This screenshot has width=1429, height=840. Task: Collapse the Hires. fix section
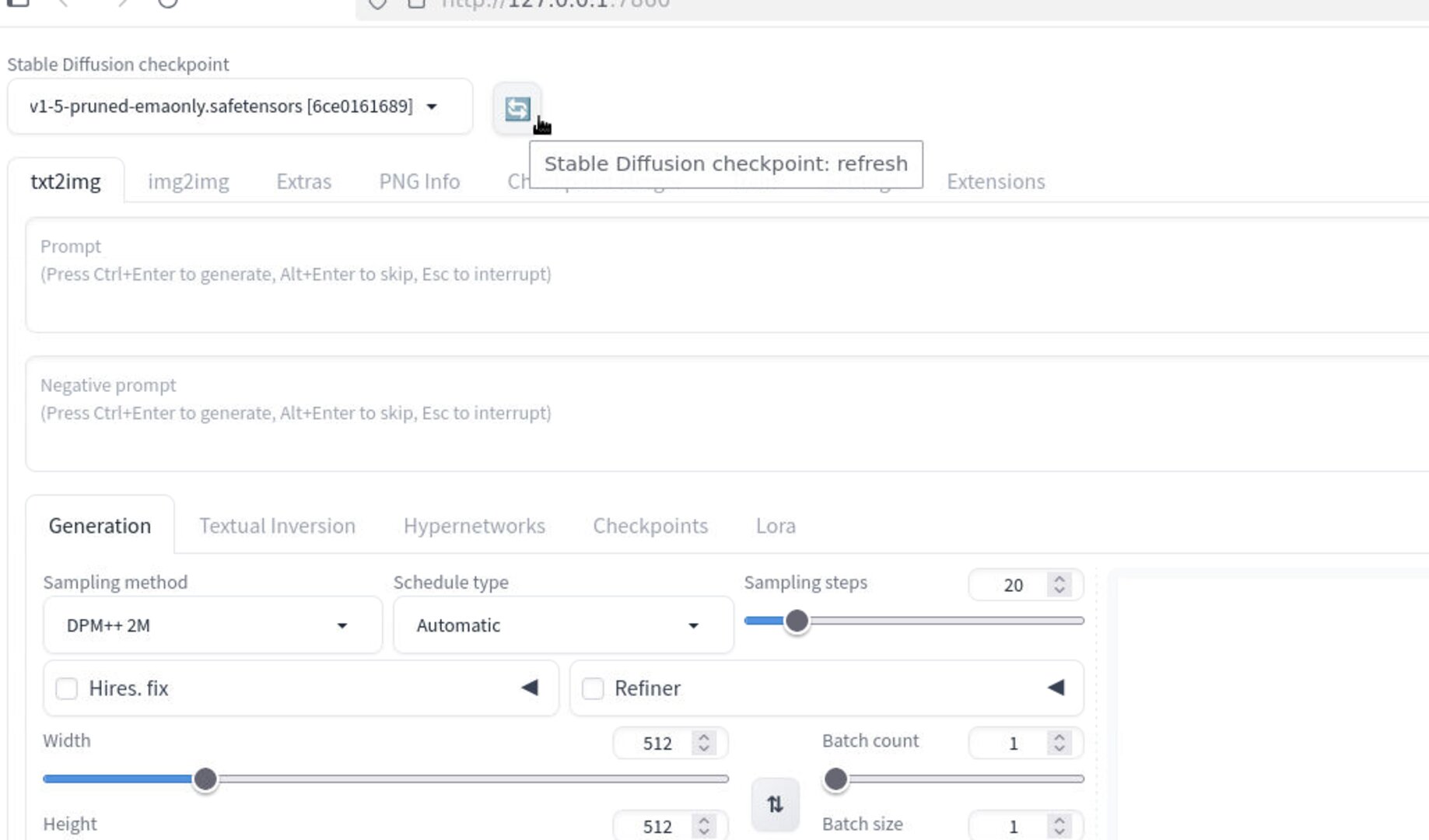[x=530, y=688]
